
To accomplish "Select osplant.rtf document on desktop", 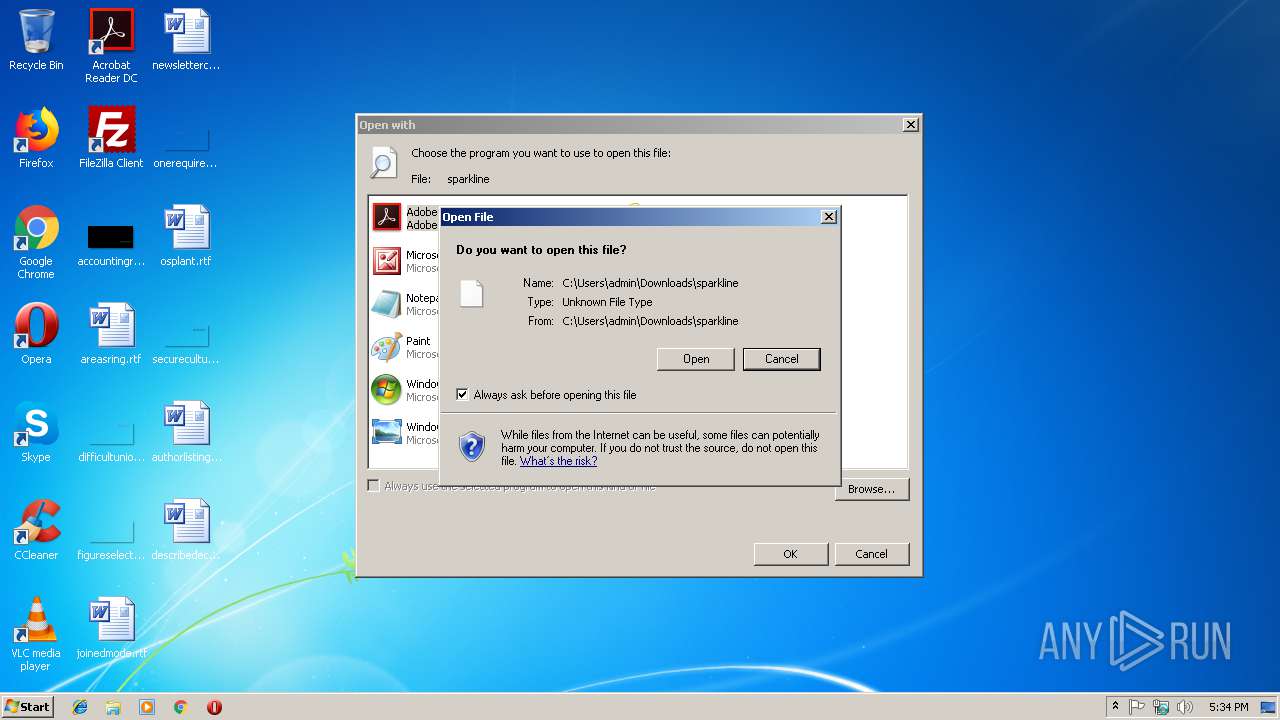I will (186, 236).
